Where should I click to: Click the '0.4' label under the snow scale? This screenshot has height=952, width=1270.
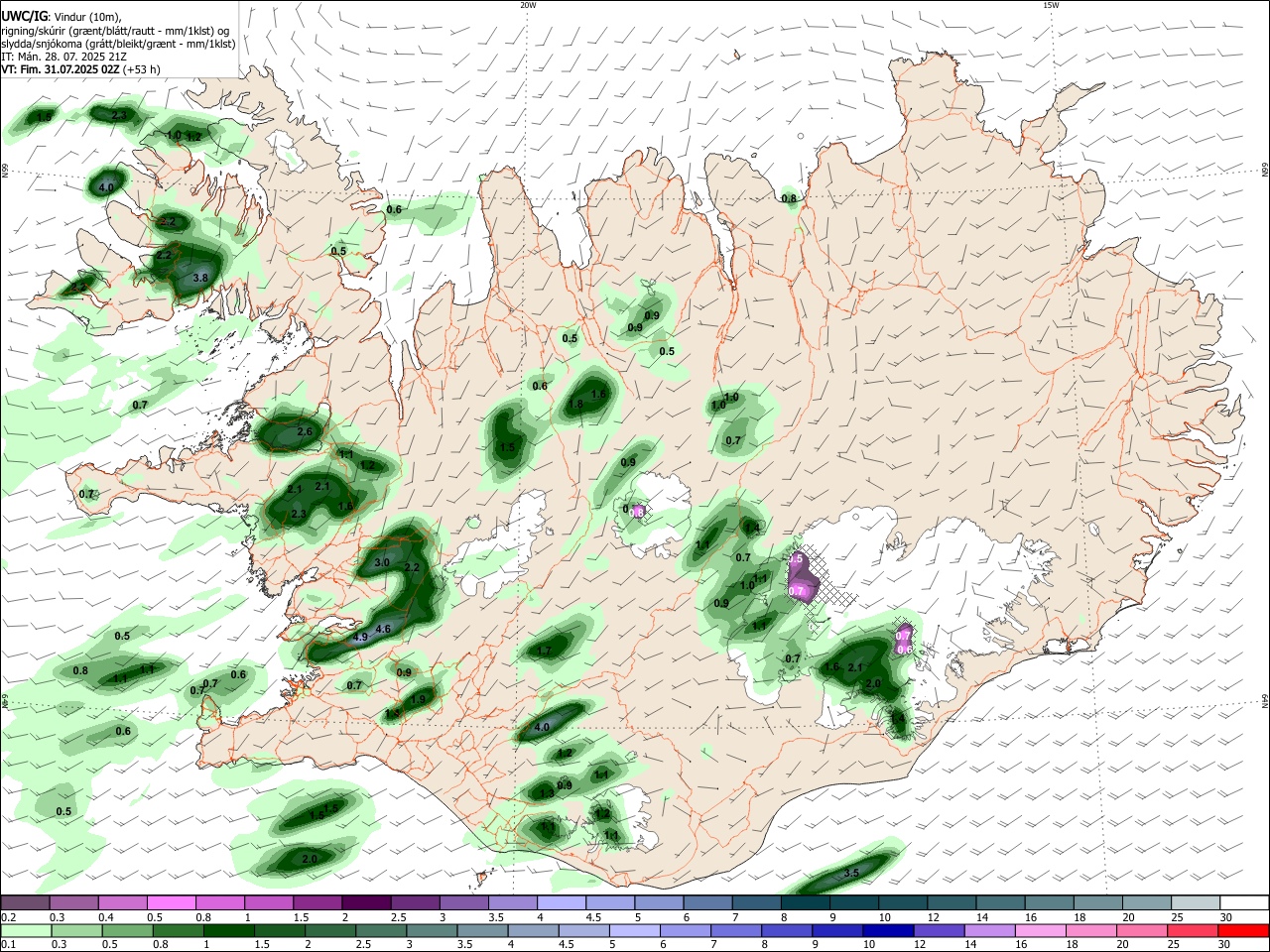pyautogui.click(x=106, y=917)
